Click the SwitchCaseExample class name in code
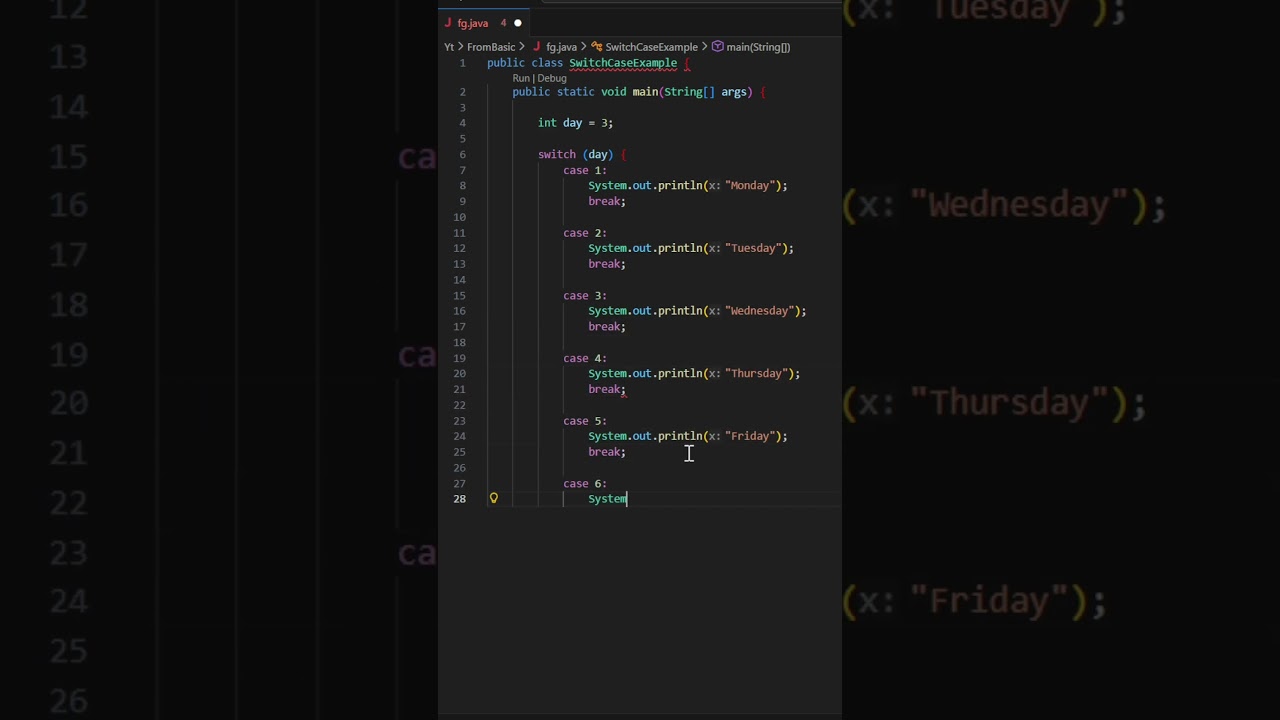The width and height of the screenshot is (1280, 720). point(622,63)
